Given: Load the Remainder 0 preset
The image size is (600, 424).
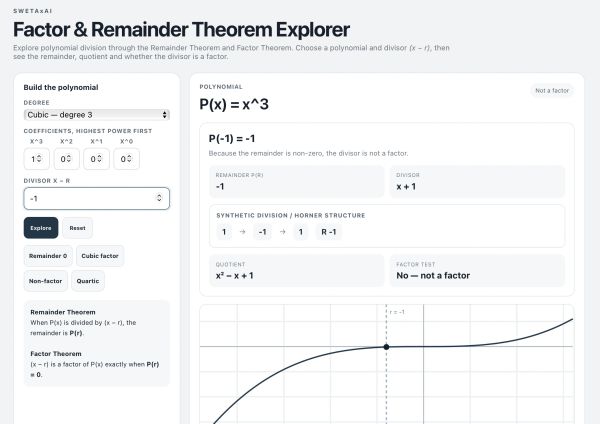Looking at the screenshot, I should click(x=48, y=256).
